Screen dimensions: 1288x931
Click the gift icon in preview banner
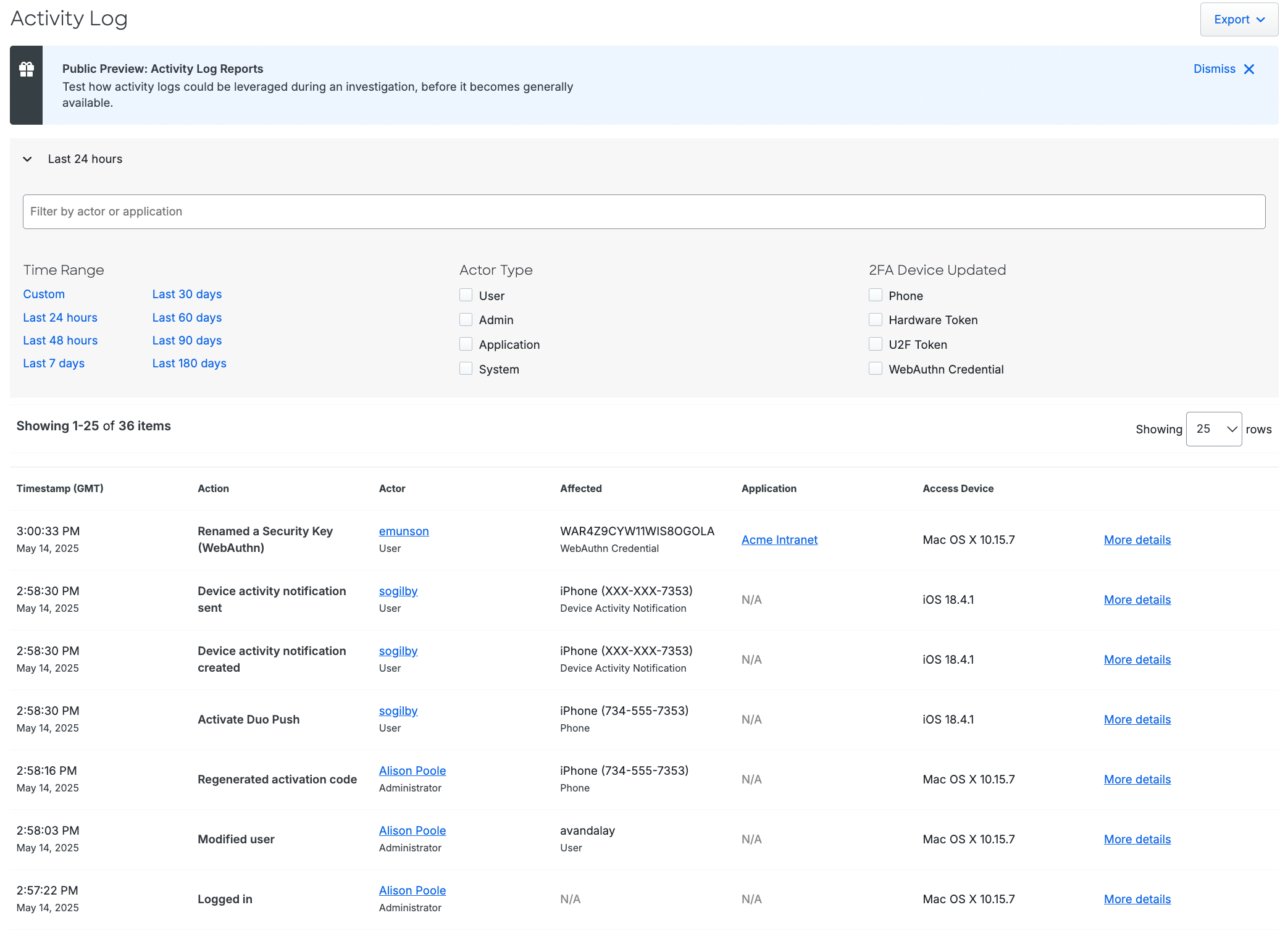pyautogui.click(x=26, y=69)
